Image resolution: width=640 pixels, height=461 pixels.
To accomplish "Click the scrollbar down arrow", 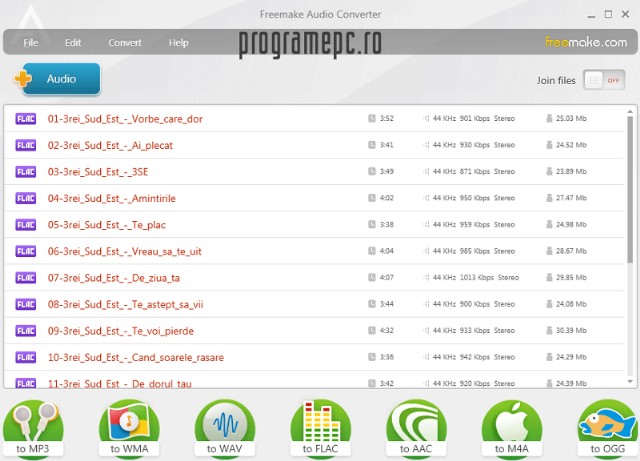I will 630,381.
